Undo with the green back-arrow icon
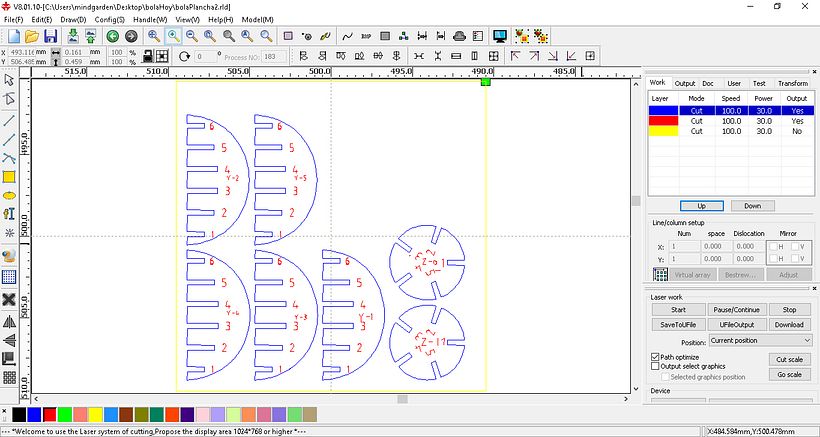Screen dimensions: 820x437 tap(112, 36)
